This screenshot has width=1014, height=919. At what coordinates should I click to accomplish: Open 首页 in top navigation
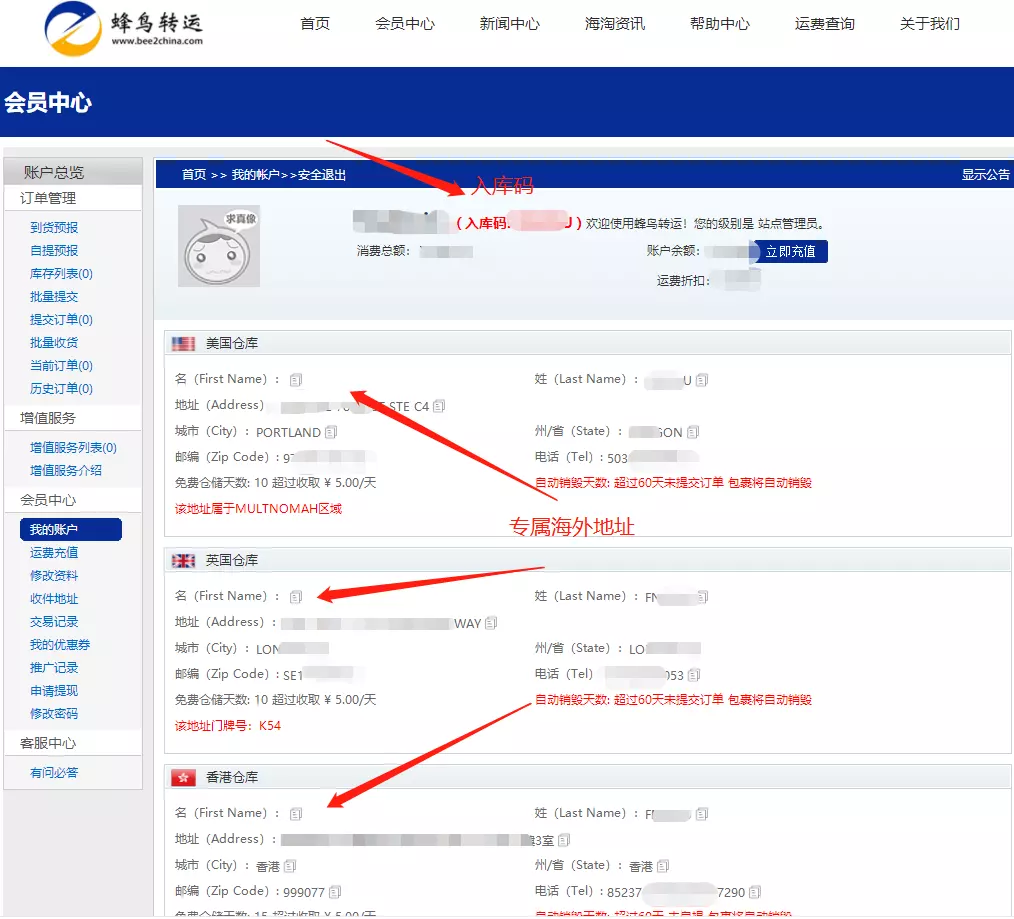click(315, 24)
